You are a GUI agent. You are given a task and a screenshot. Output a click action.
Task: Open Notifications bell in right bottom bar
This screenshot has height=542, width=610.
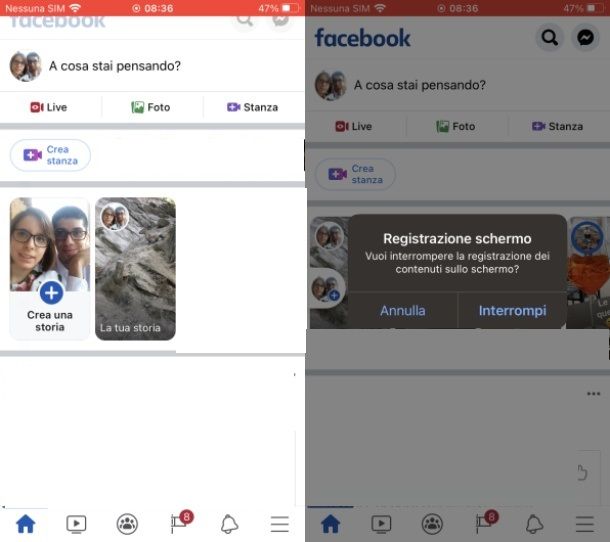point(534,524)
